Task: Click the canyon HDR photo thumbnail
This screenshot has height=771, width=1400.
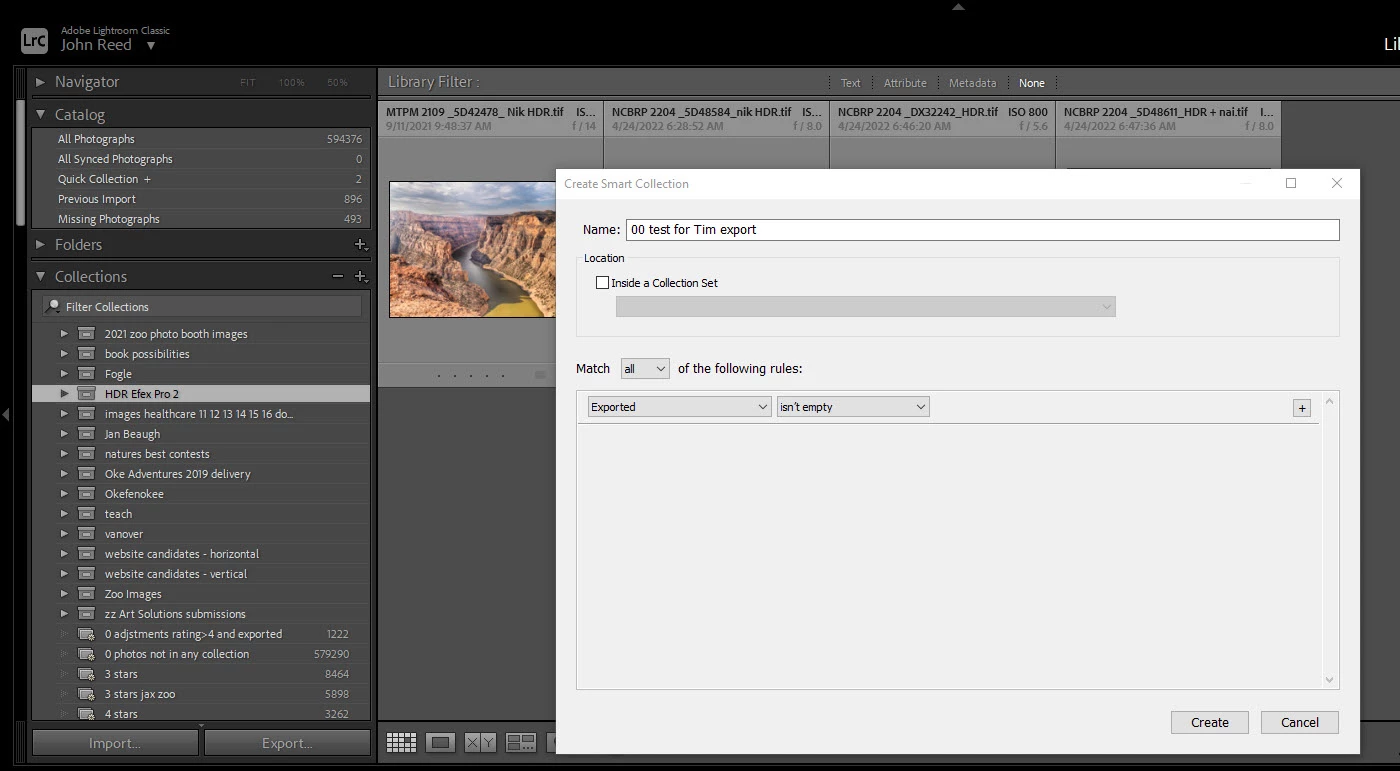Action: [472, 249]
